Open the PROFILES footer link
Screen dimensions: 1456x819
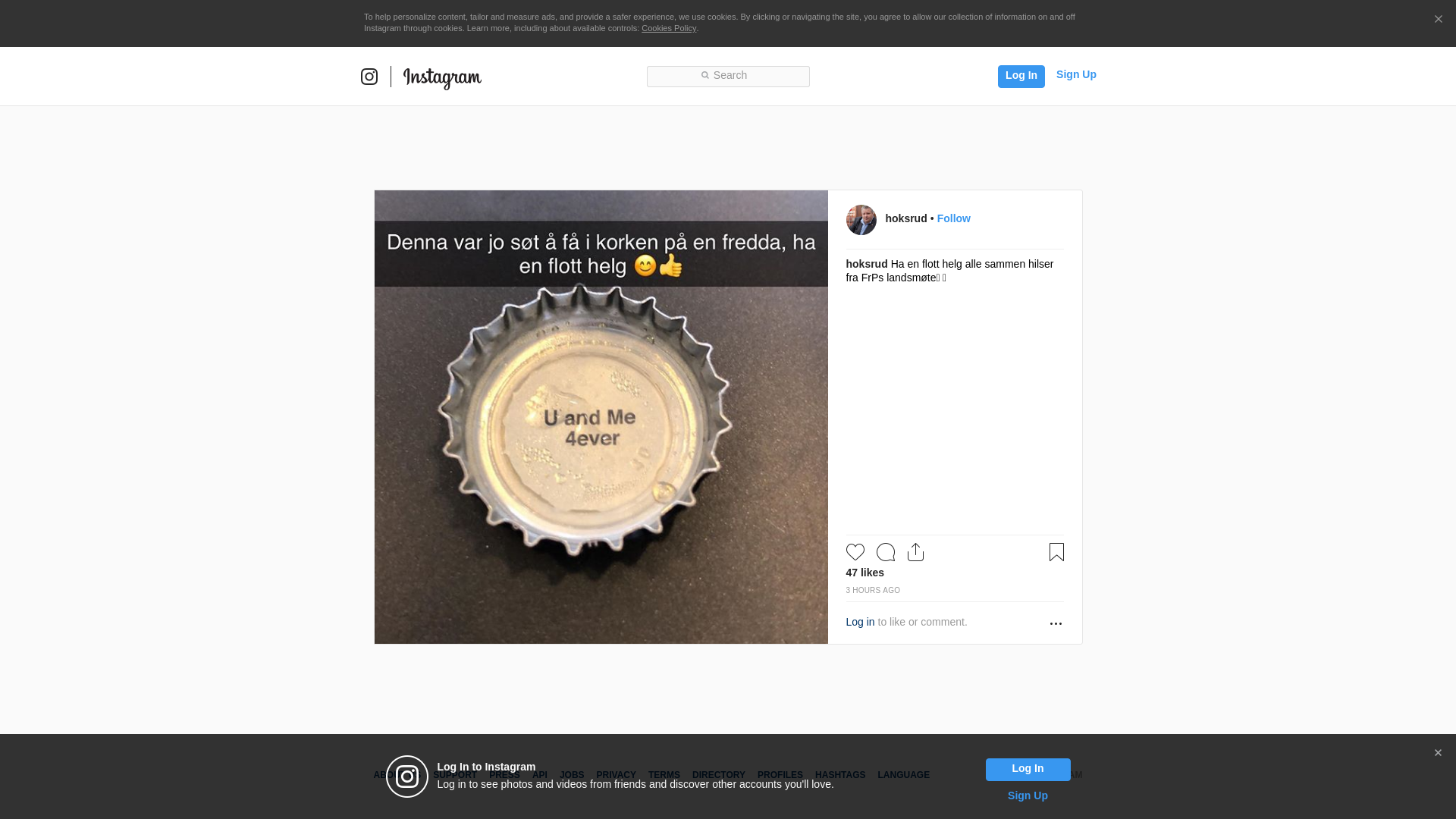[x=780, y=775]
